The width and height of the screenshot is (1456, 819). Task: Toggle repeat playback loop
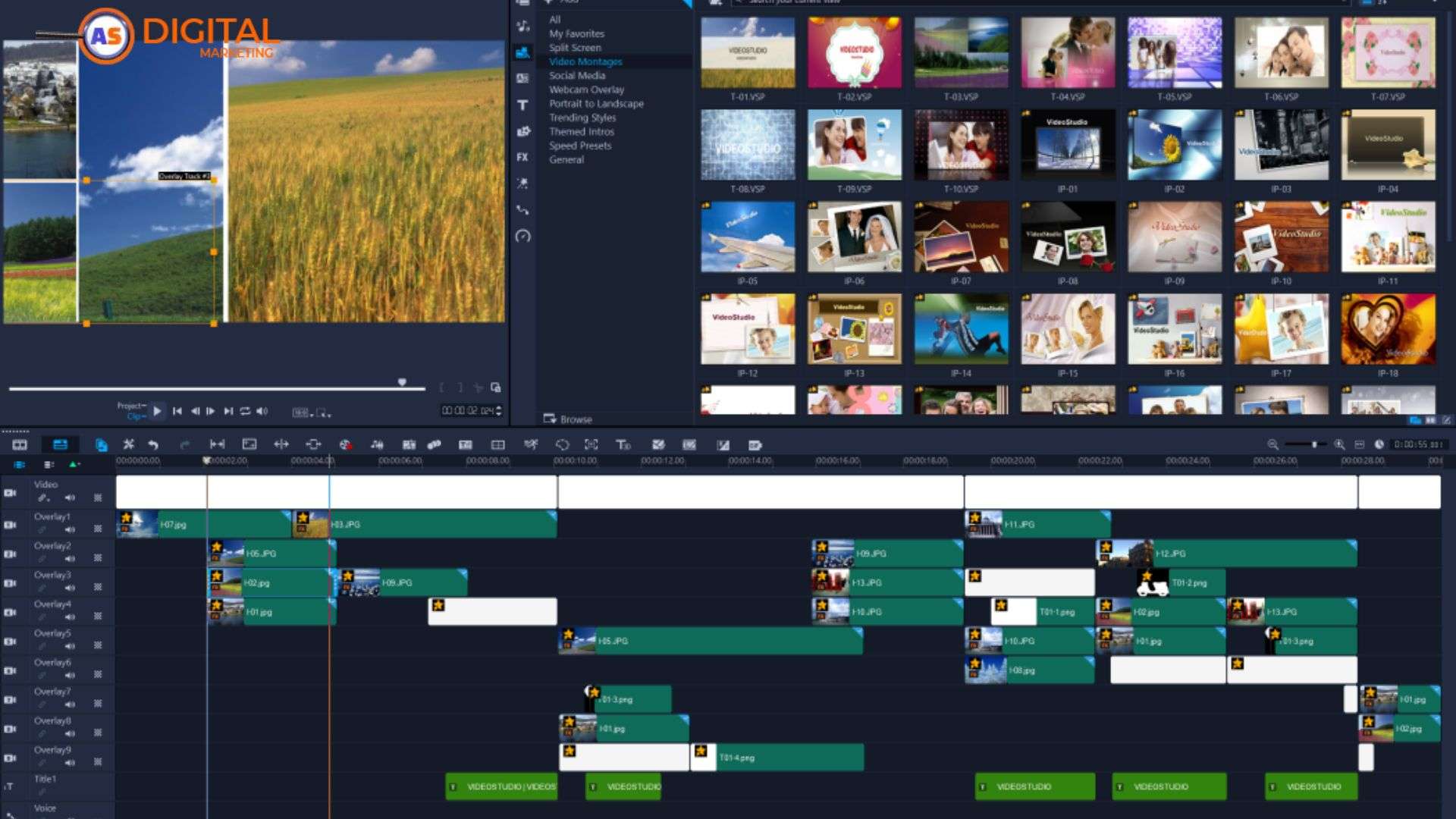(245, 411)
